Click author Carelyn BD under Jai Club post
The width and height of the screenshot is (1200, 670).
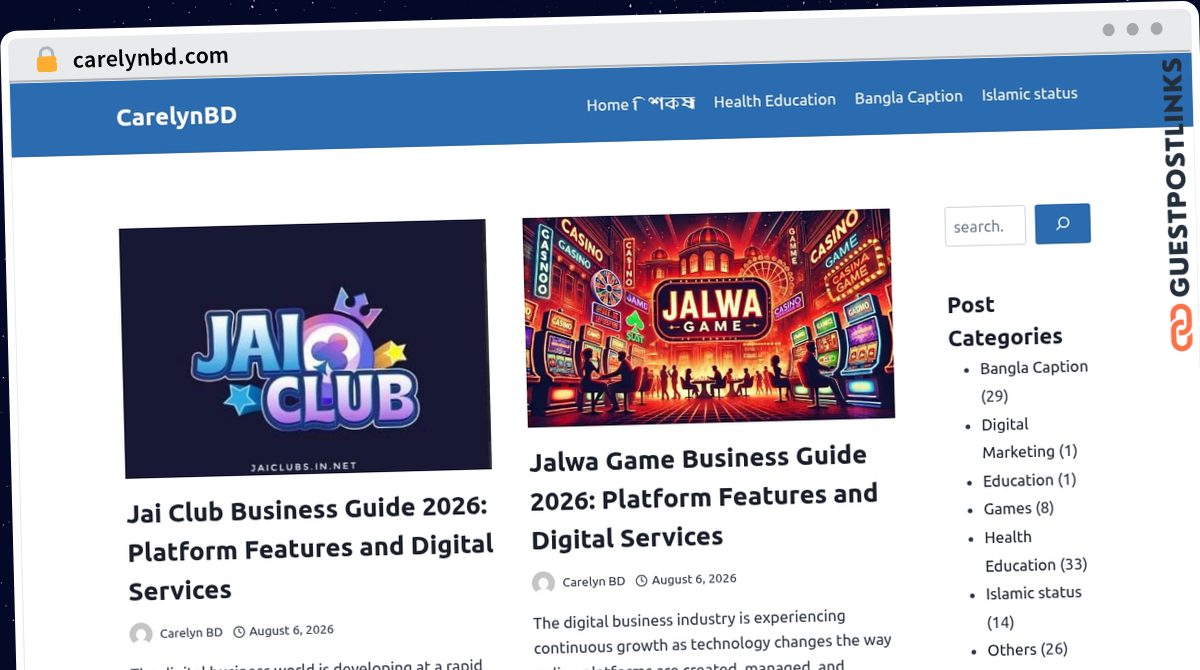pos(191,633)
